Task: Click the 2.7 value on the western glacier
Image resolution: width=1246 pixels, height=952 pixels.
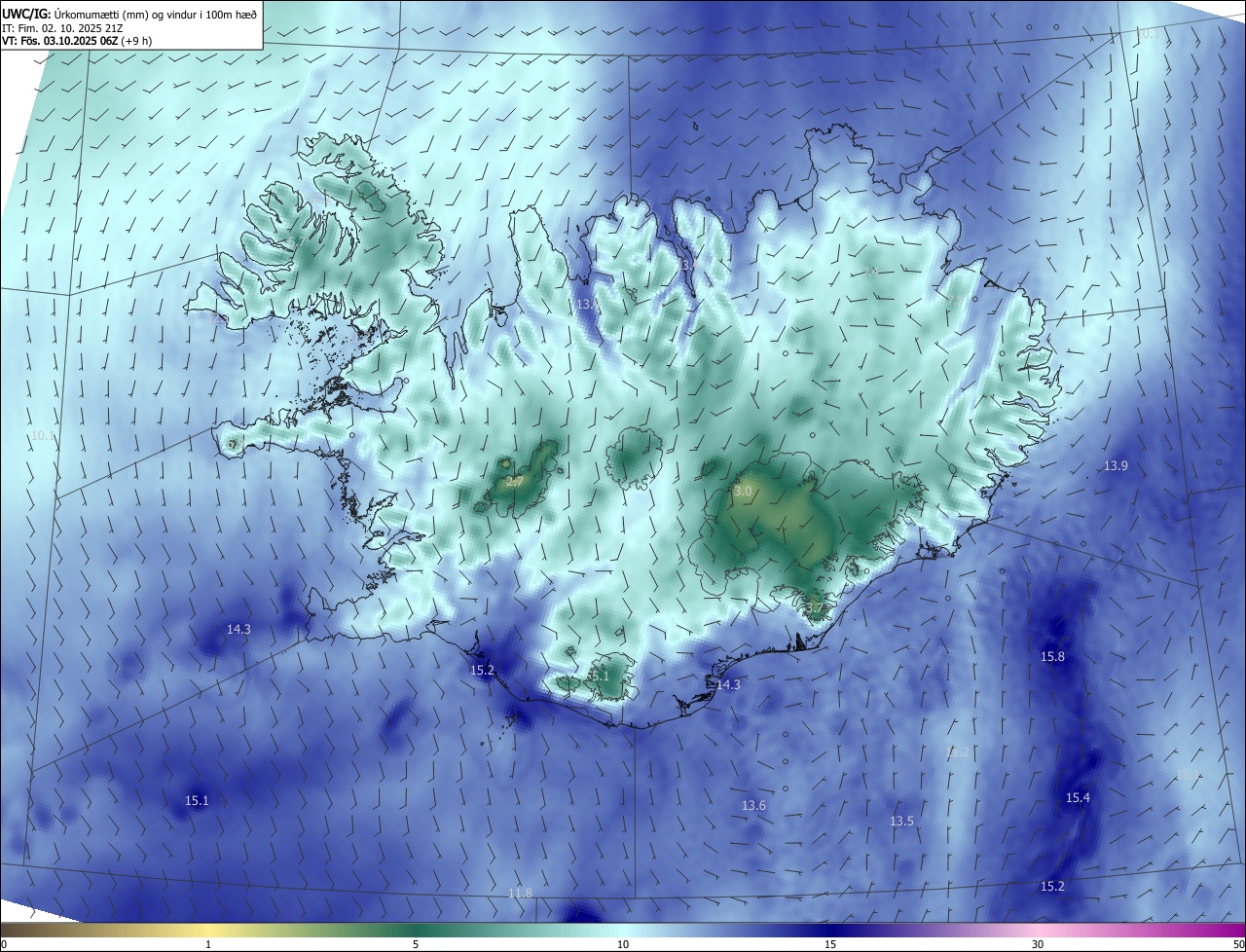Action: pos(515,482)
